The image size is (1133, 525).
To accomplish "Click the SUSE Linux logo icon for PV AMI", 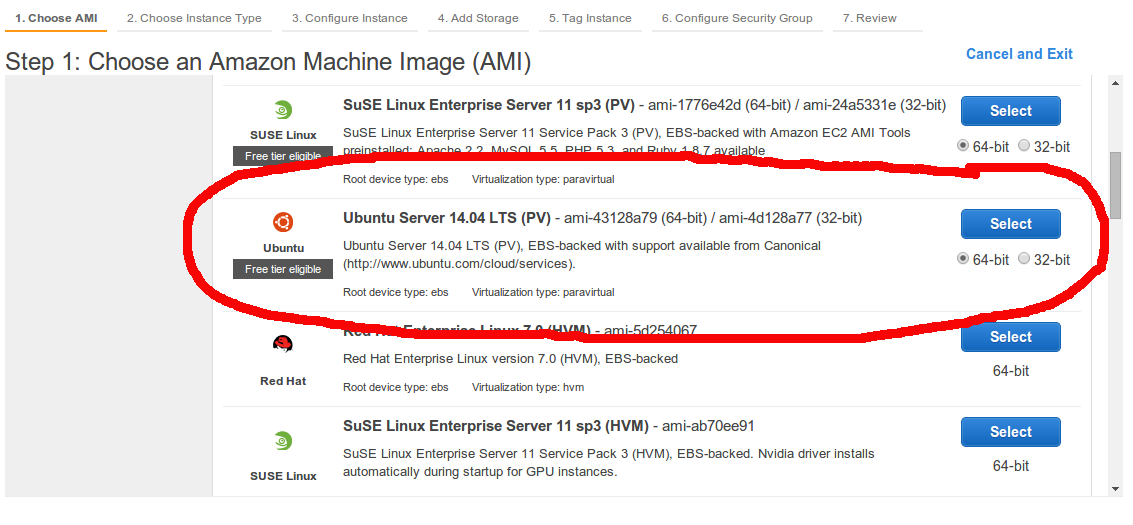I will click(x=283, y=110).
